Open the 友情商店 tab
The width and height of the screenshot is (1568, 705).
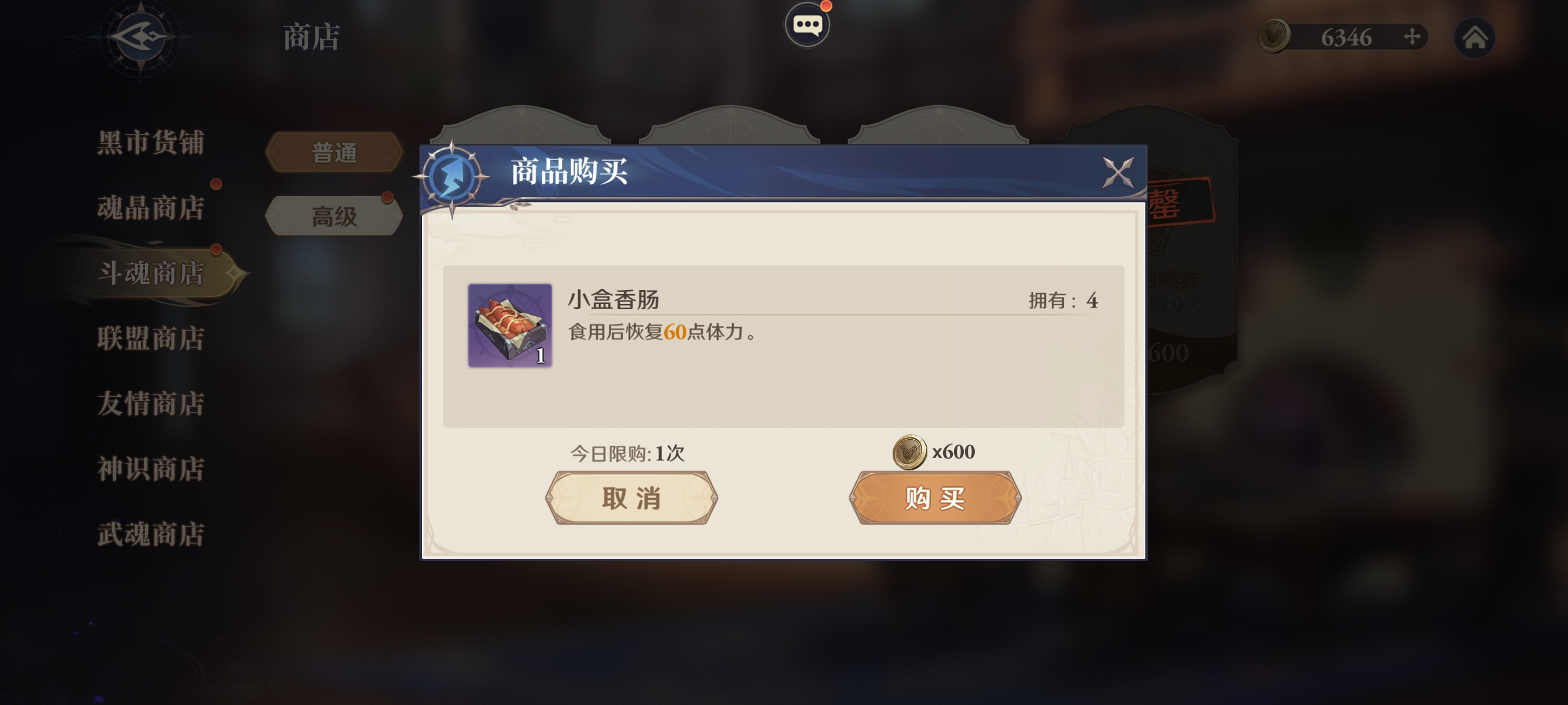pyautogui.click(x=151, y=403)
